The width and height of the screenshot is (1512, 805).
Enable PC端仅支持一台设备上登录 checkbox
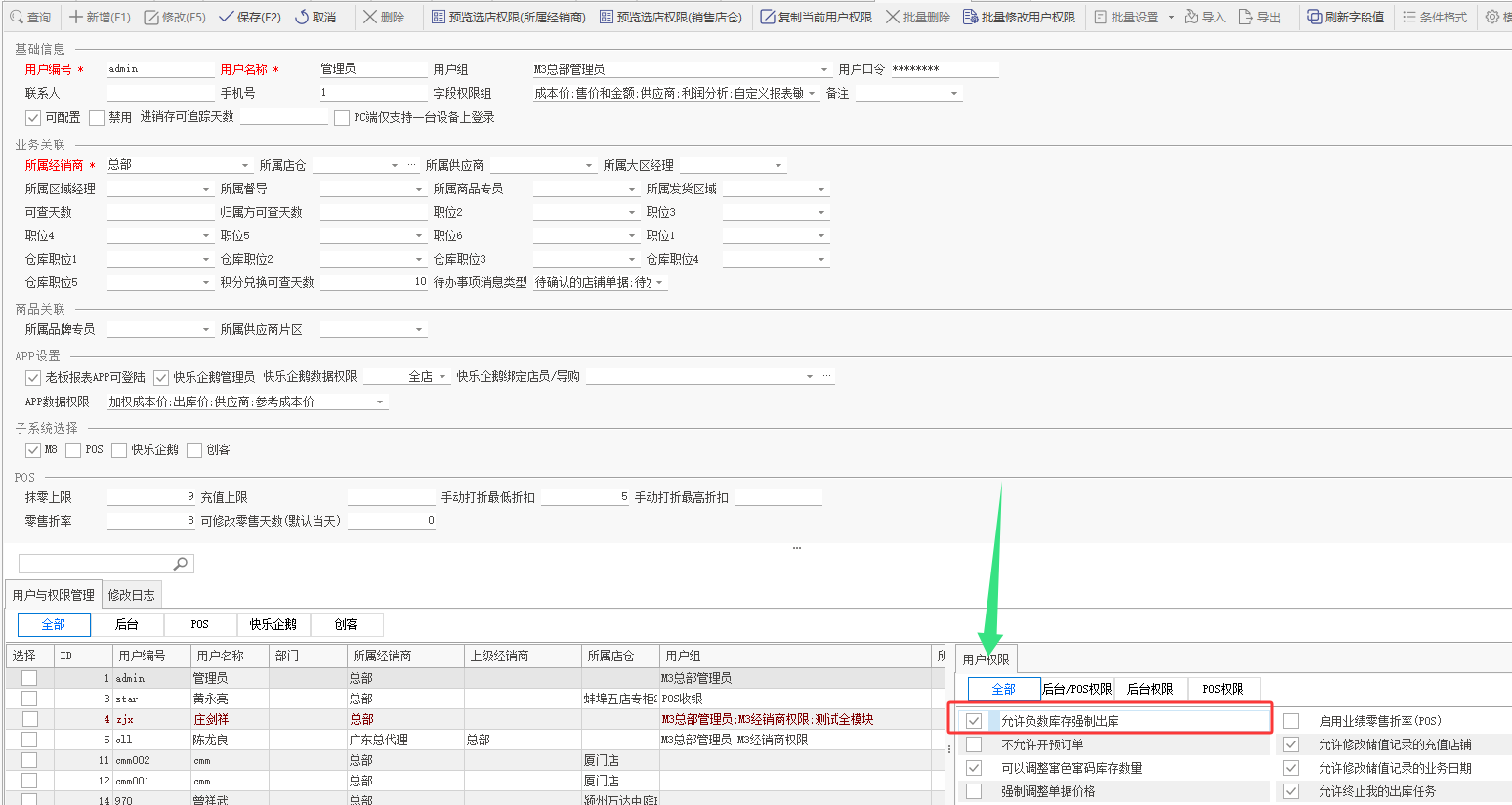pos(342,118)
